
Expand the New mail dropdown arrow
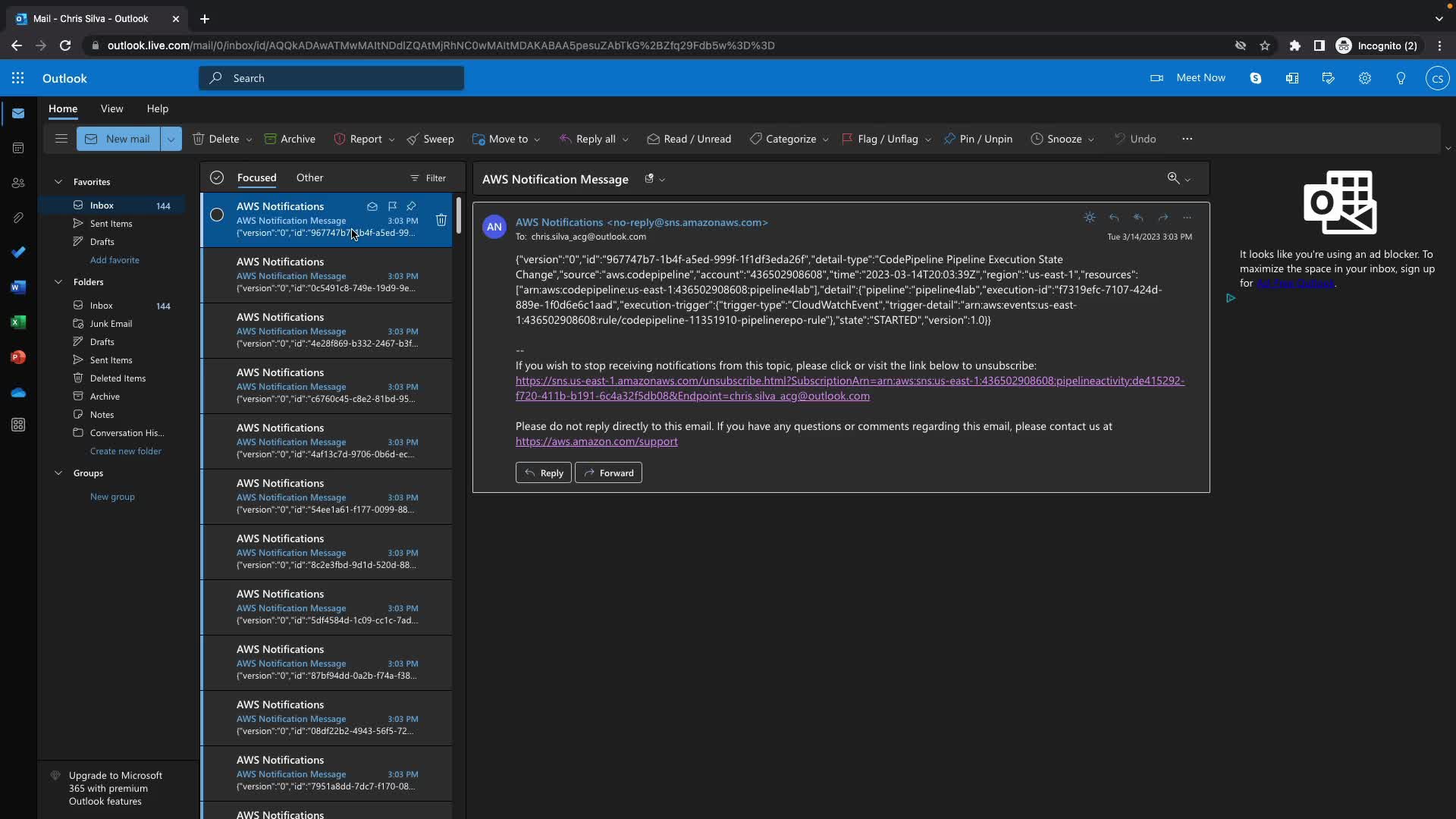point(171,139)
